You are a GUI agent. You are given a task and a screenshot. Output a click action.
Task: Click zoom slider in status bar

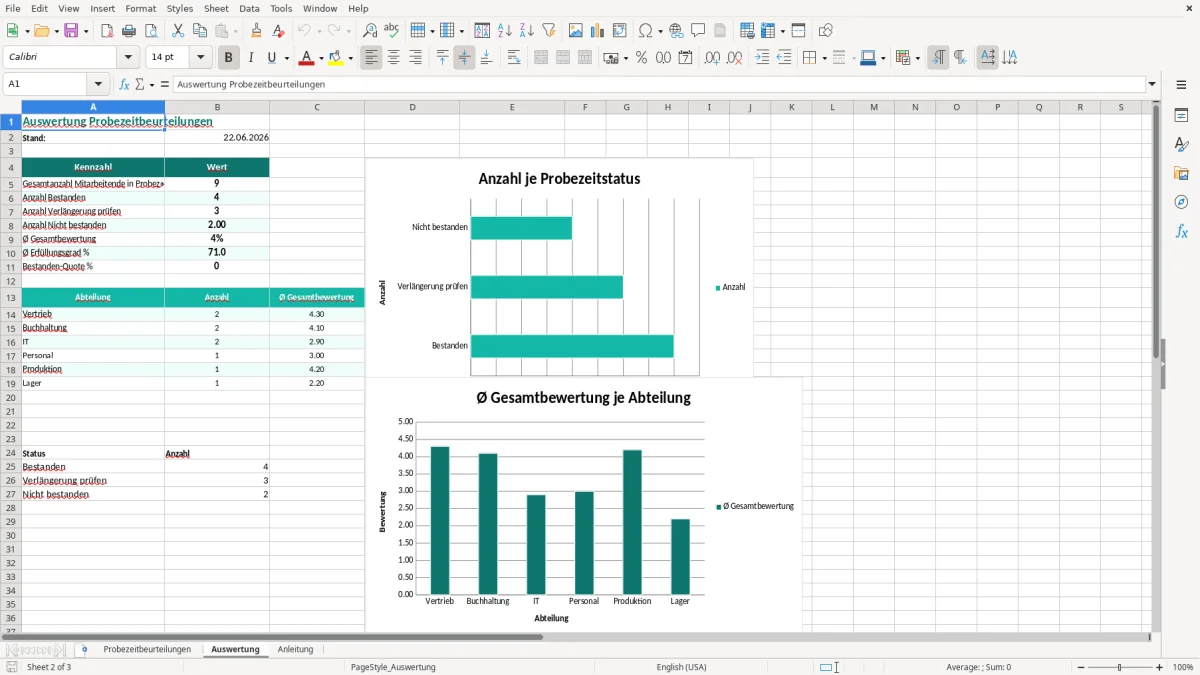[1120, 667]
